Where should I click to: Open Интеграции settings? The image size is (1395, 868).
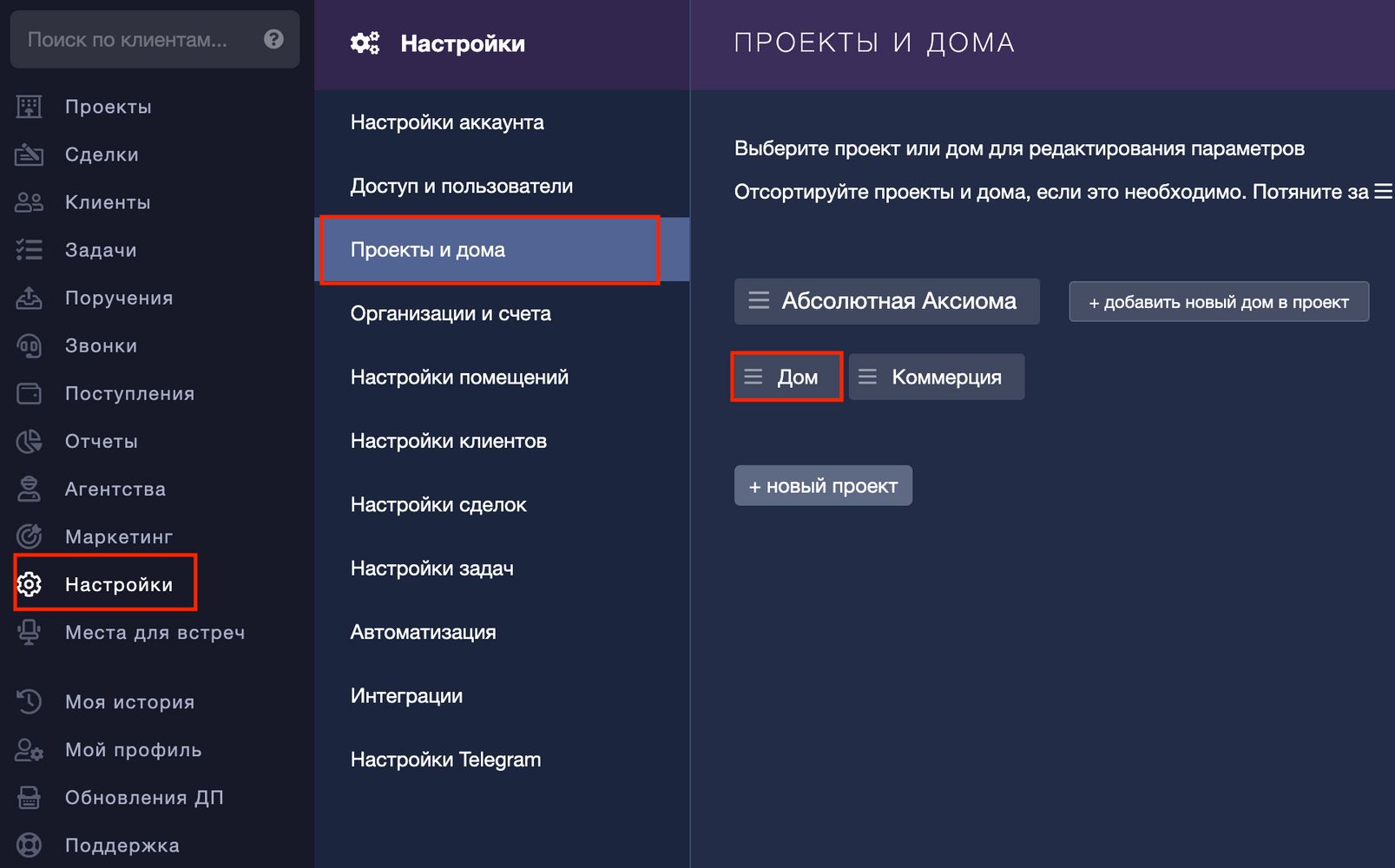(x=502, y=696)
